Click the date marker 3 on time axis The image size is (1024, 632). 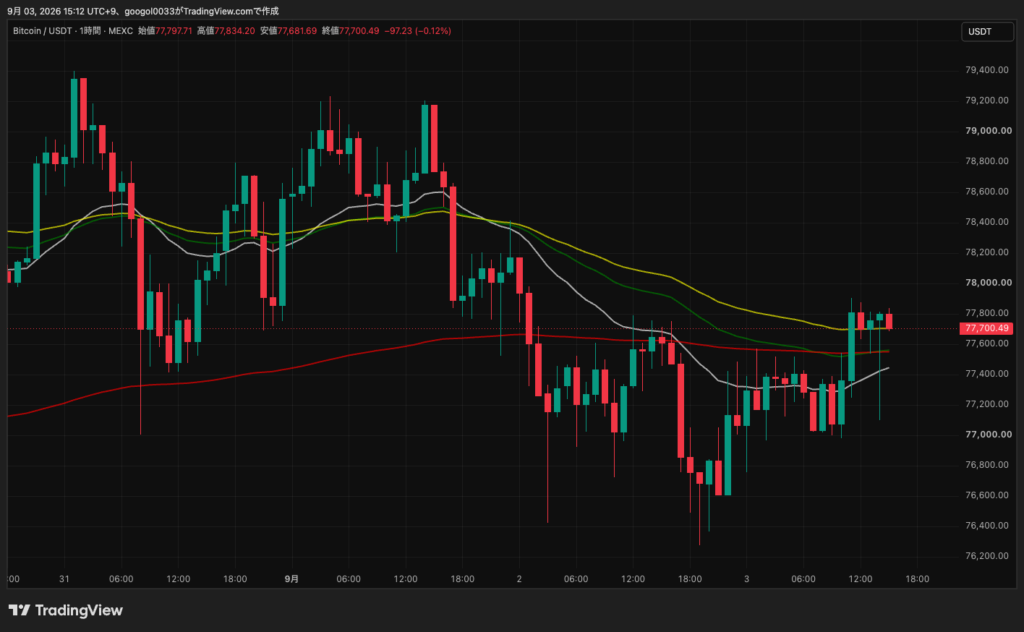[x=746, y=579]
